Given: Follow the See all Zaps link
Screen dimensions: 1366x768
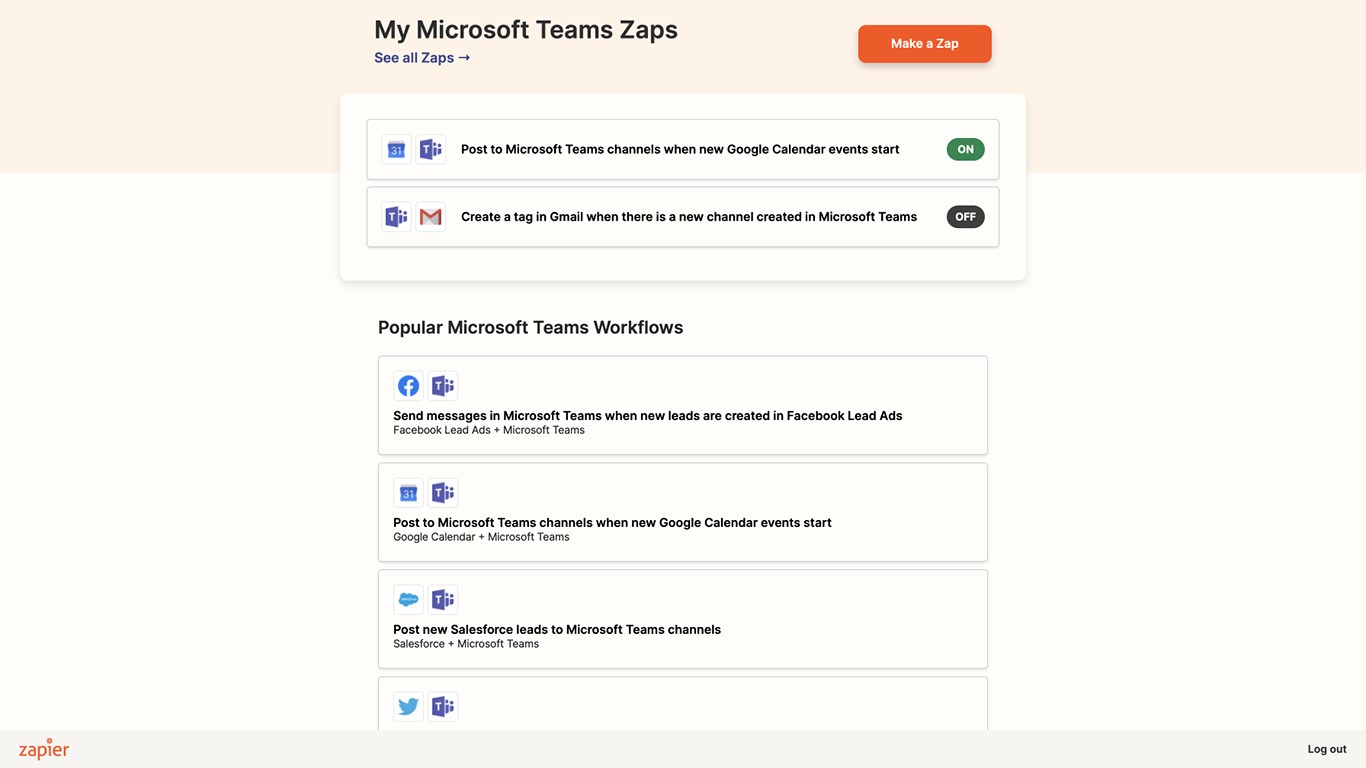Looking at the screenshot, I should pos(422,58).
